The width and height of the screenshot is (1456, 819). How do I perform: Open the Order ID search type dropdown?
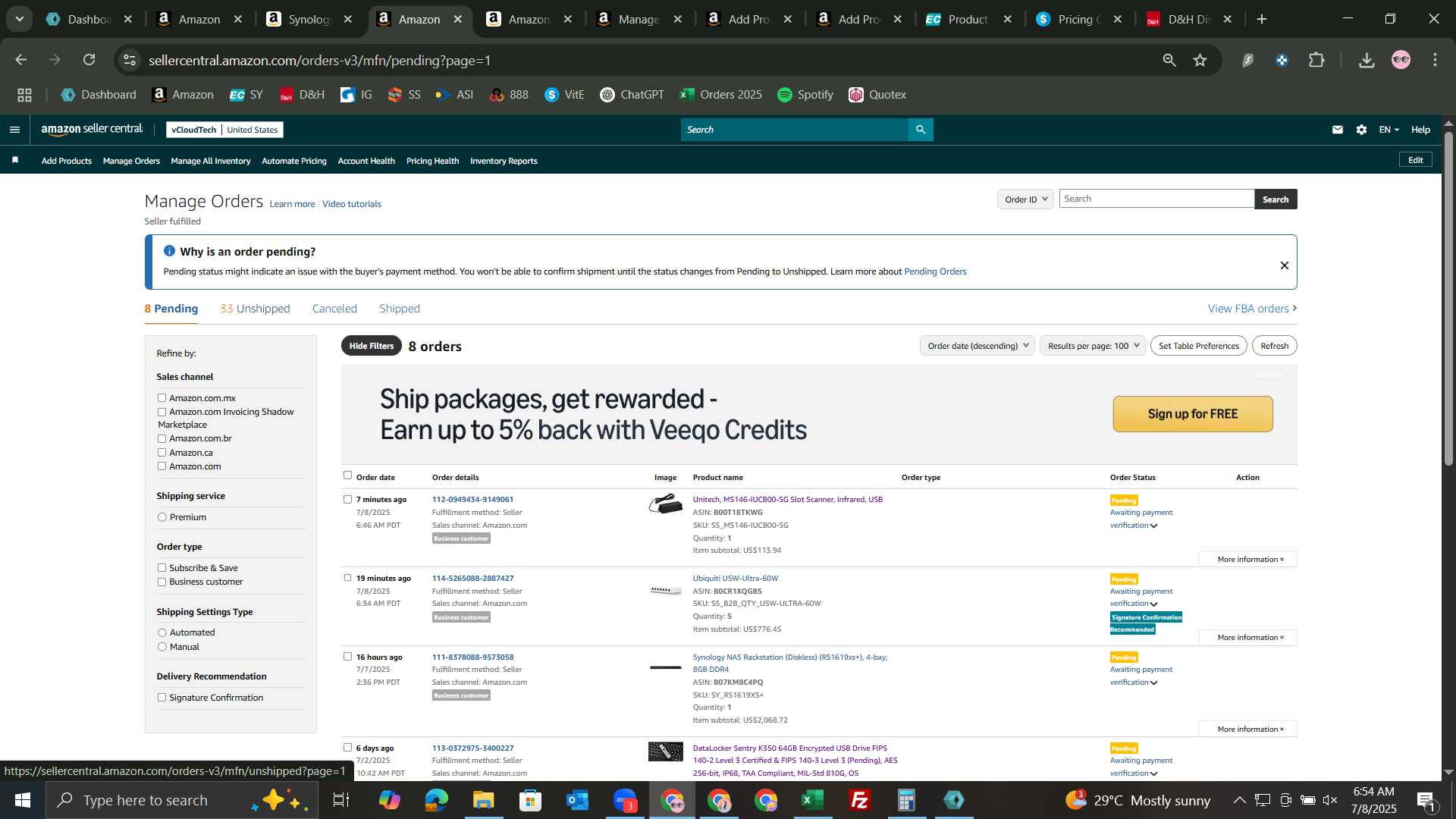(1025, 199)
